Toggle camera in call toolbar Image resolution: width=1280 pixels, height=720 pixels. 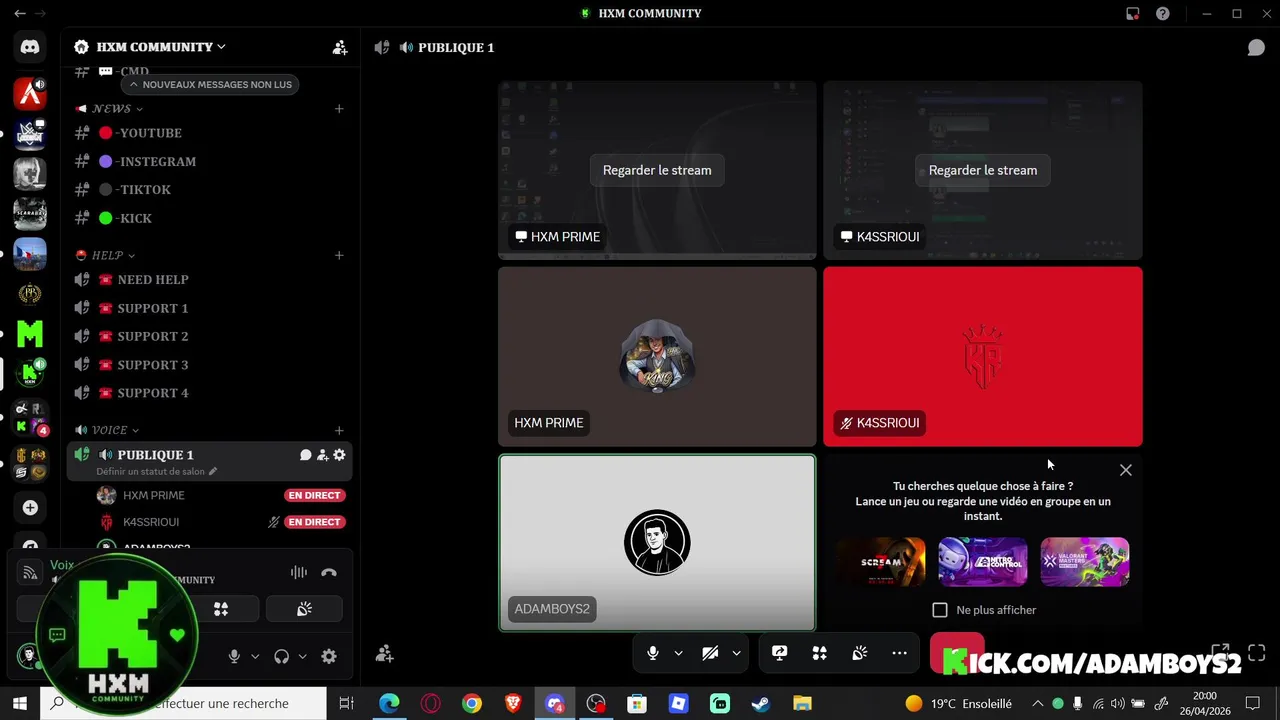tap(710, 653)
